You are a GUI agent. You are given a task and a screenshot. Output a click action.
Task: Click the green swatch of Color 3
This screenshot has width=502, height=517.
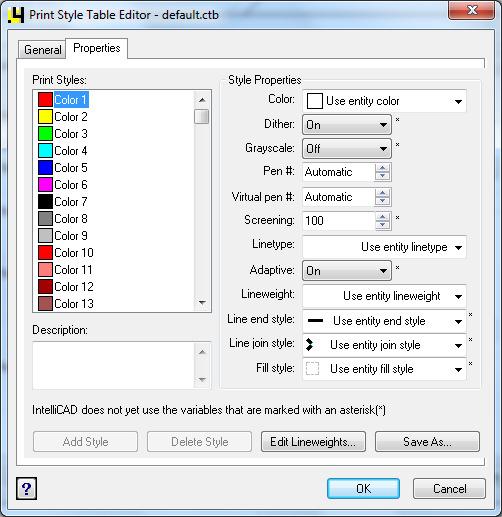[x=45, y=133]
